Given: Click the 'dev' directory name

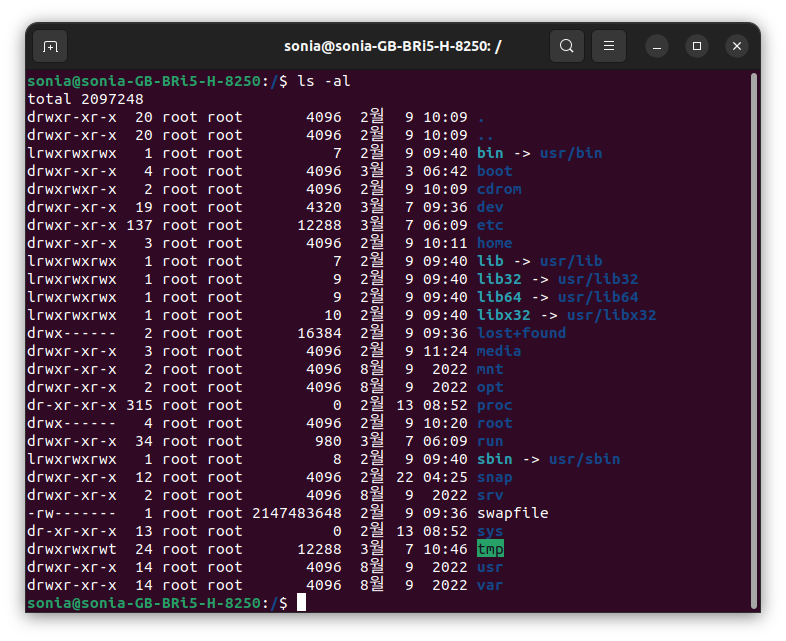Looking at the screenshot, I should point(490,207).
